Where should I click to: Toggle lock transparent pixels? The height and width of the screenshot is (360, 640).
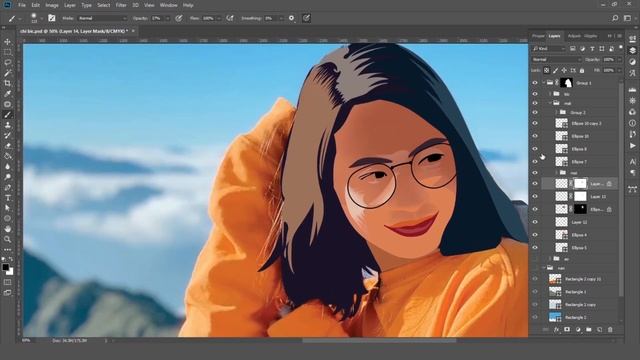547,71
